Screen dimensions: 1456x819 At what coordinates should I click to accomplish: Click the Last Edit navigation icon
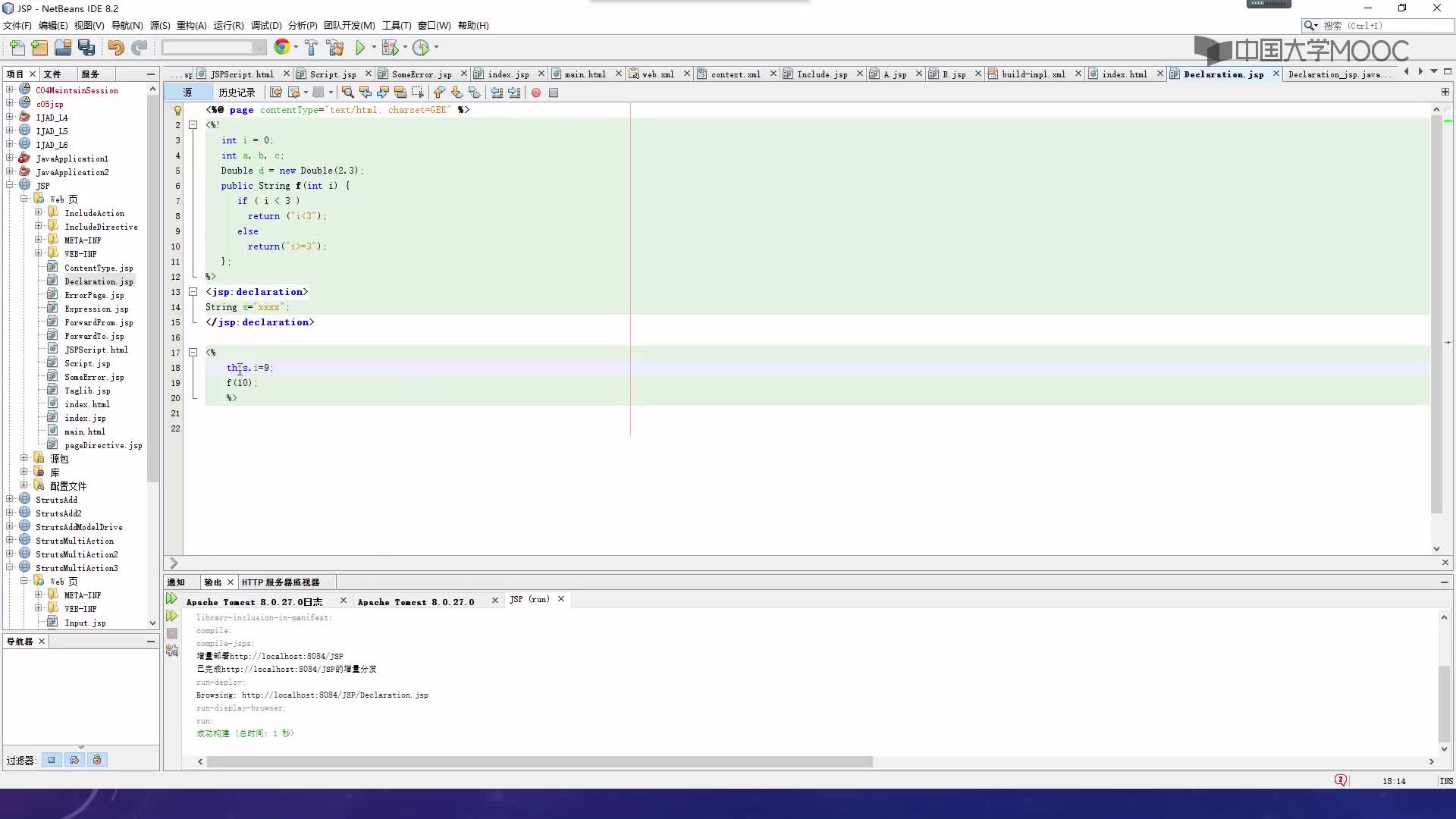point(276,93)
